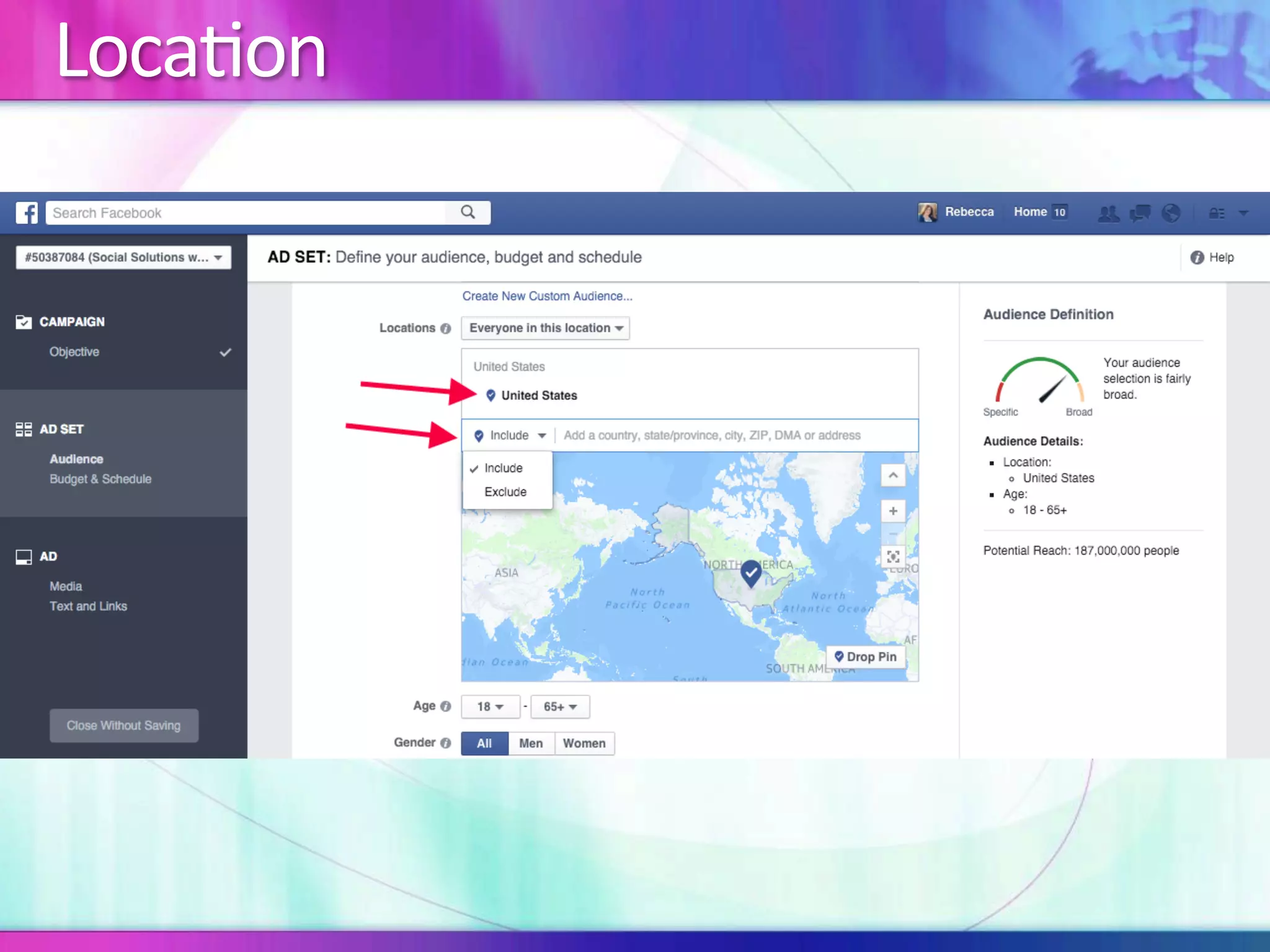The height and width of the screenshot is (952, 1270).
Task: Open the friend requests icon
Action: click(1108, 213)
